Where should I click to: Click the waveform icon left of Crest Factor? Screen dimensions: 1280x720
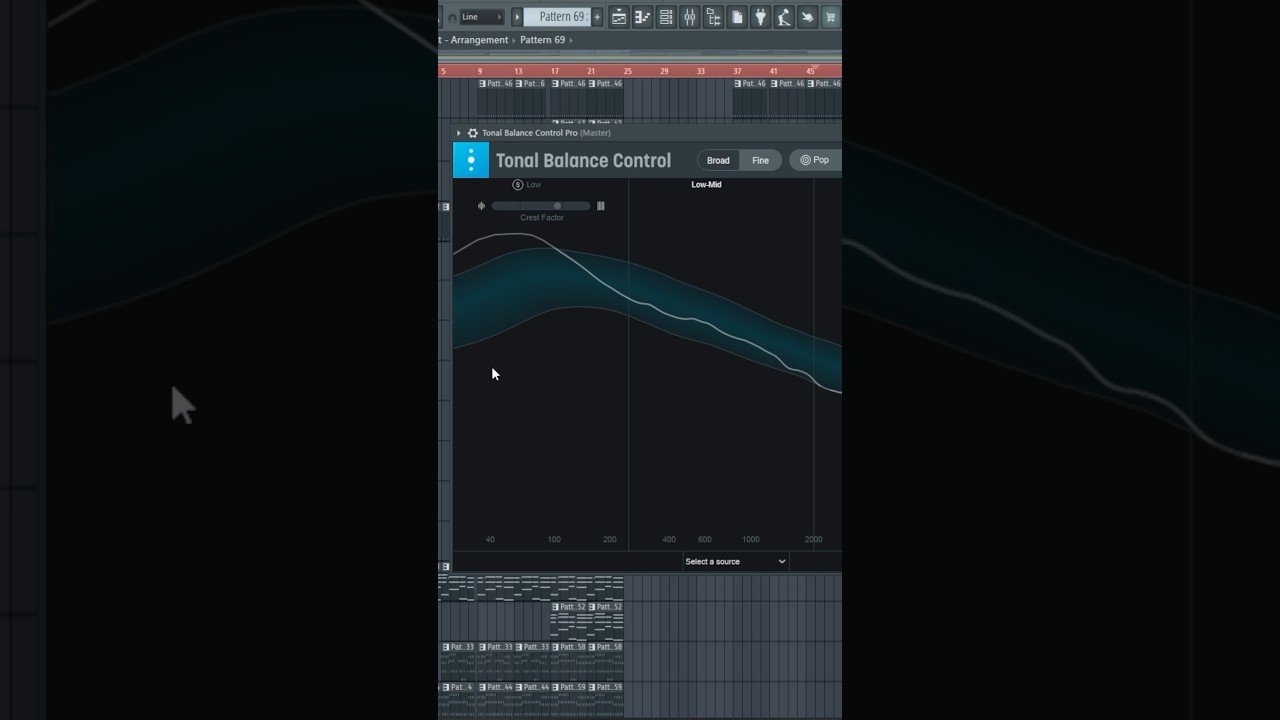[x=481, y=206]
